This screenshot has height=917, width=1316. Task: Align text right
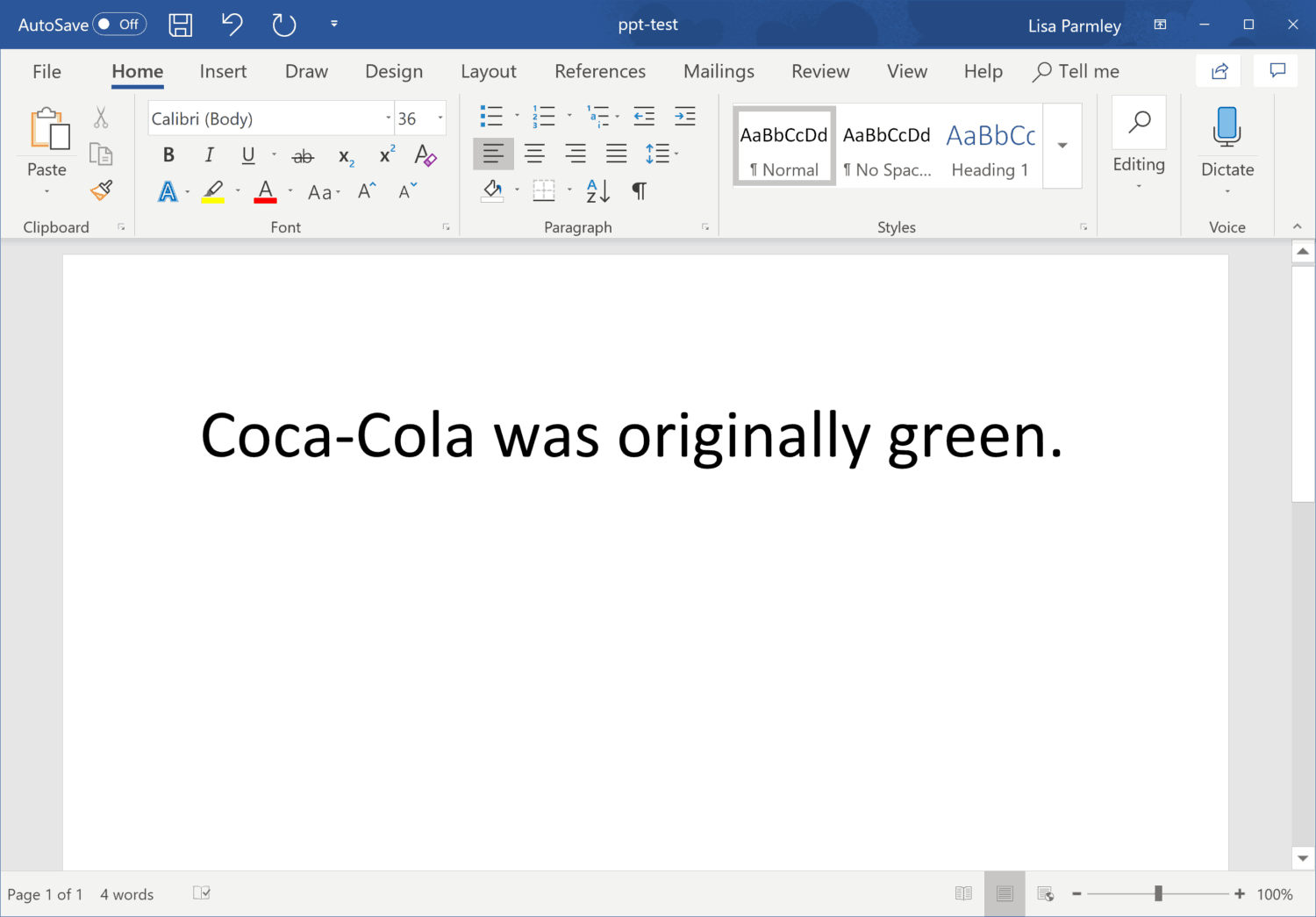pos(576,154)
